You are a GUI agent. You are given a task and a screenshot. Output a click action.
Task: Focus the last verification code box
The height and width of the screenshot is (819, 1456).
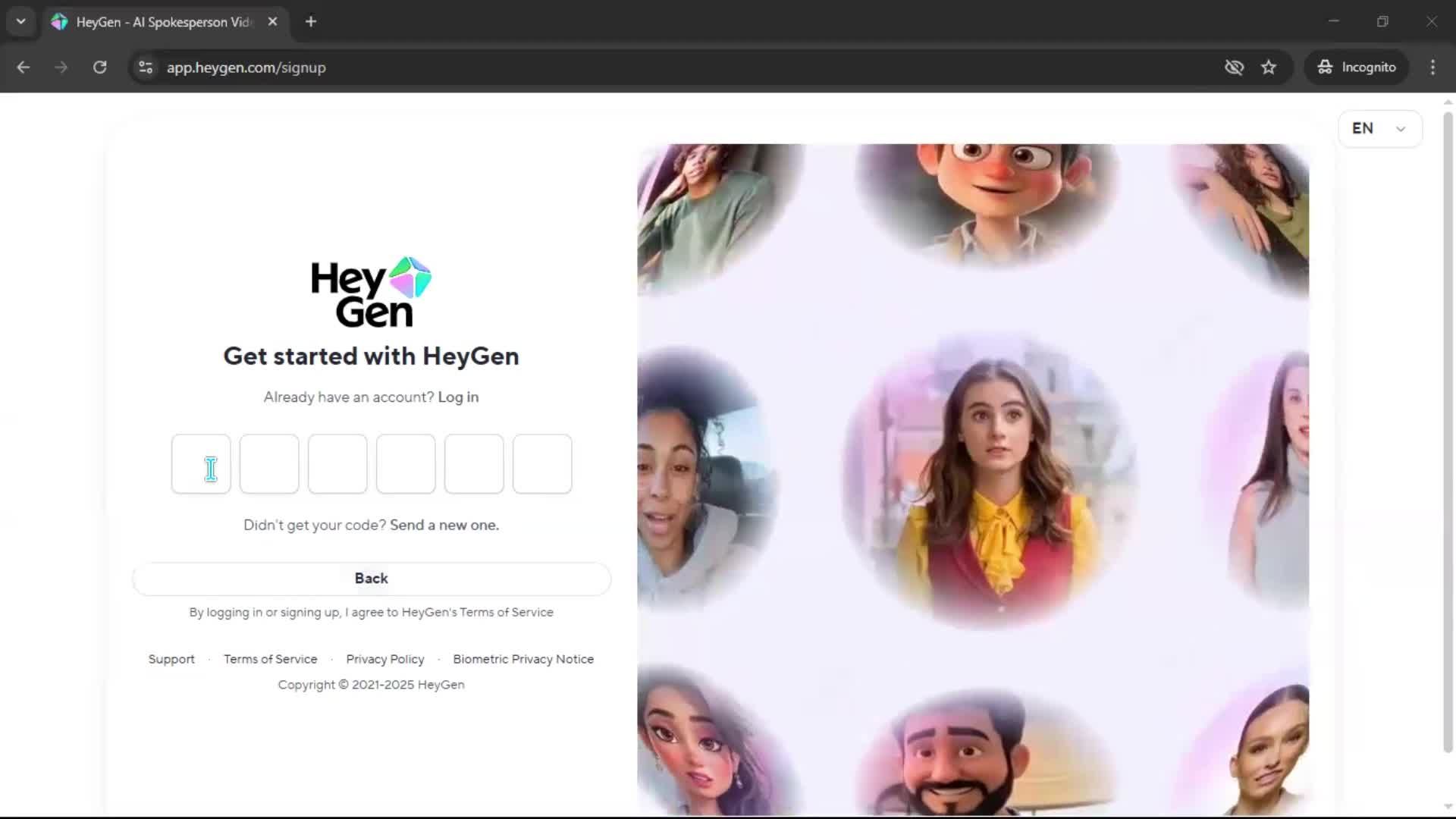click(x=542, y=464)
